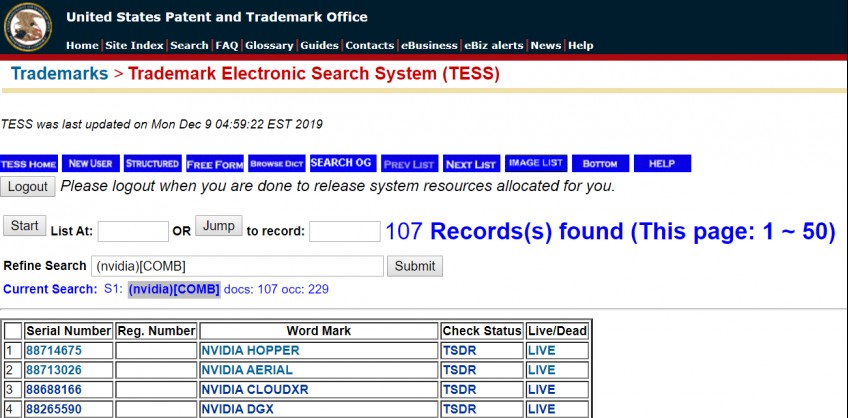The width and height of the screenshot is (848, 418).
Task: Go to Search in top navigation
Action: 189,46
